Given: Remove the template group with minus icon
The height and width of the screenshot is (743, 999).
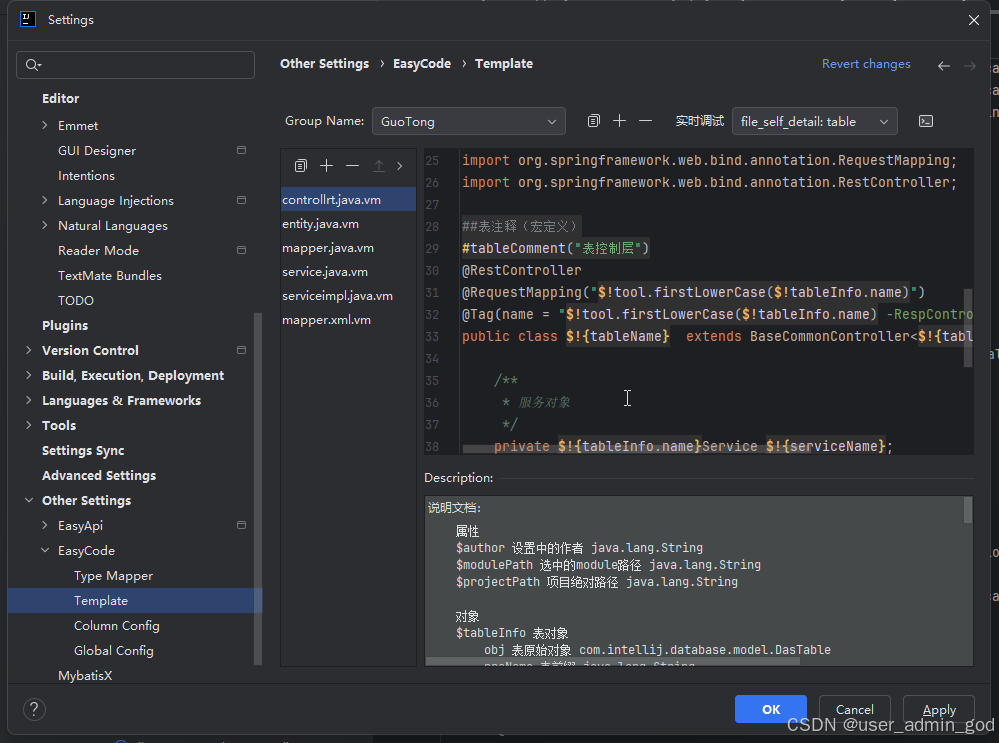Looking at the screenshot, I should pos(645,120).
